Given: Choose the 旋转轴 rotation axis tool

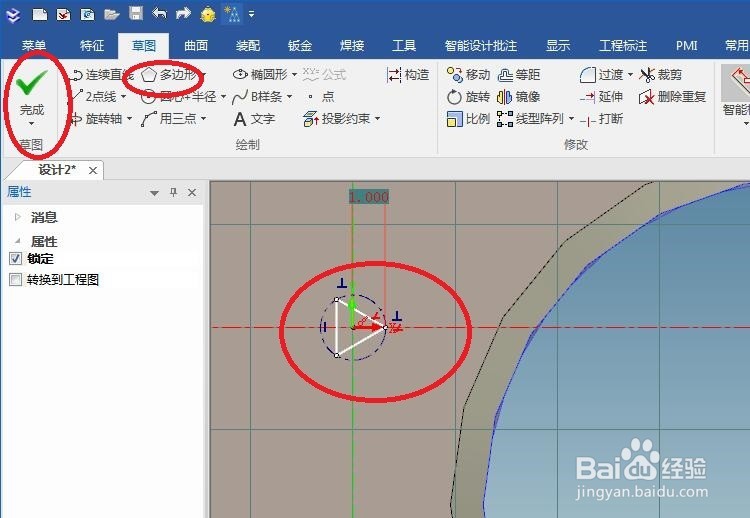Looking at the screenshot, I should tap(96, 119).
